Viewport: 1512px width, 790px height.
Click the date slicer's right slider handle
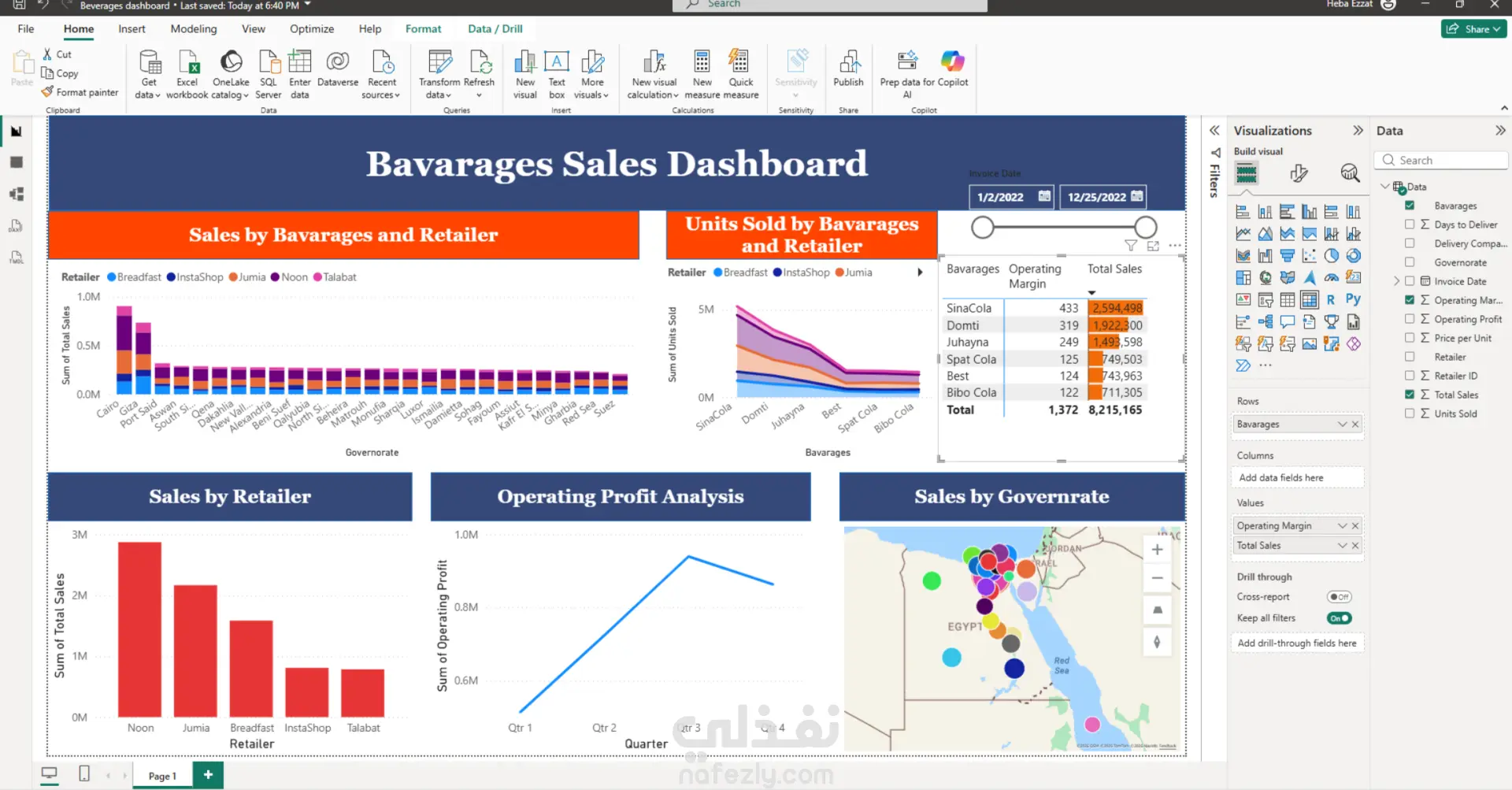[x=1146, y=228]
